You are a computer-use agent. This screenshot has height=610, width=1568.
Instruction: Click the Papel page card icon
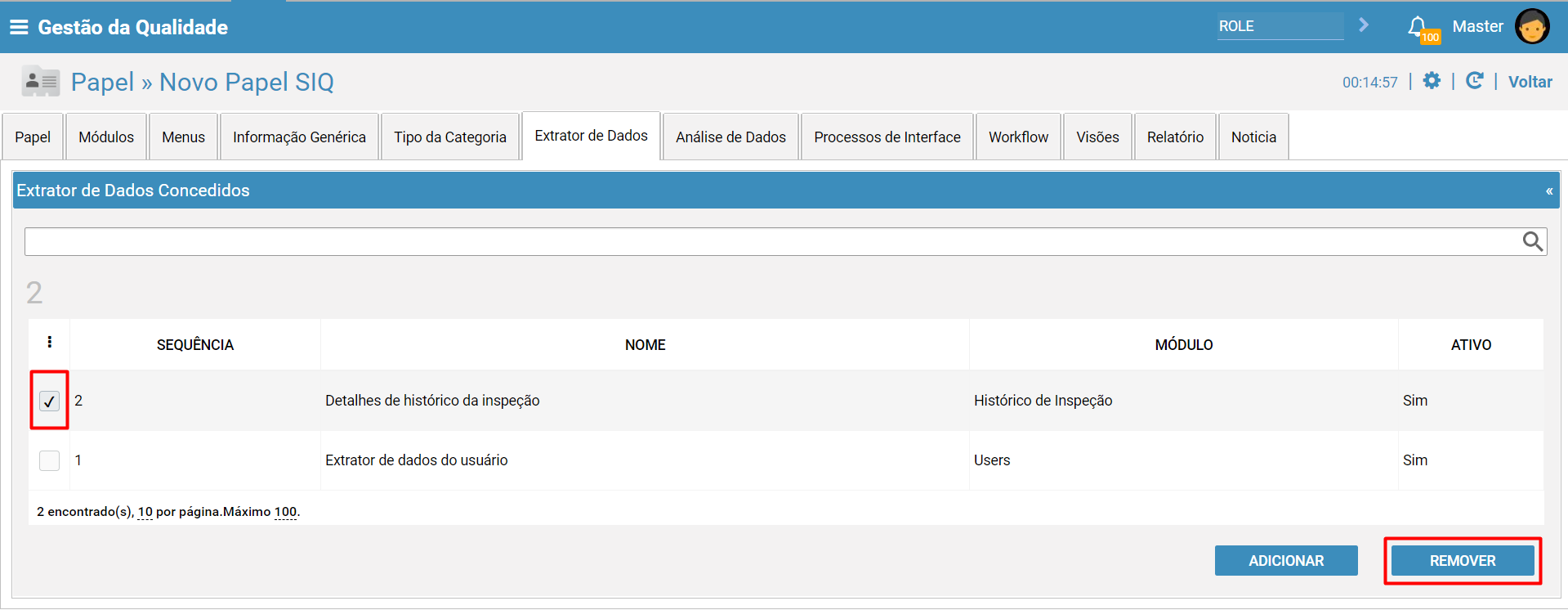(41, 81)
